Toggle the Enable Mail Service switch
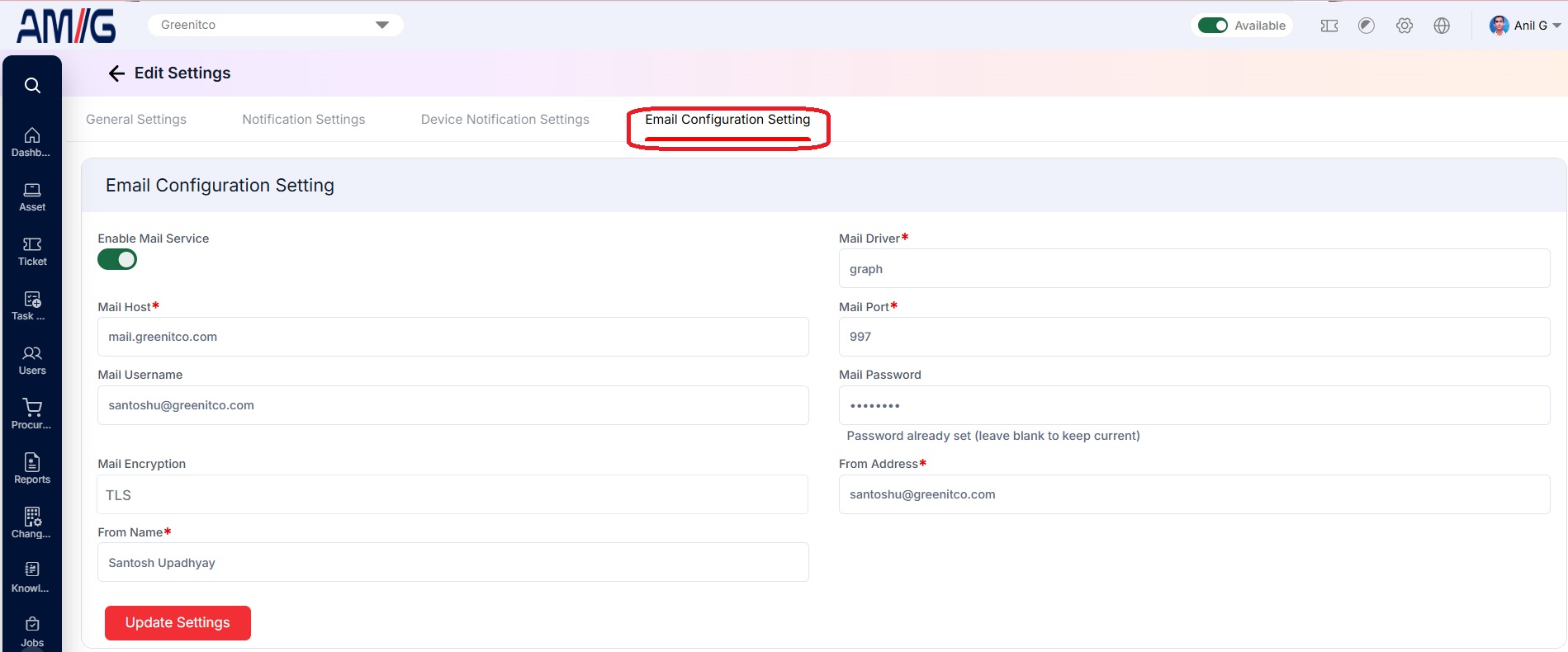Viewport: 1568px width, 652px height. tap(117, 260)
